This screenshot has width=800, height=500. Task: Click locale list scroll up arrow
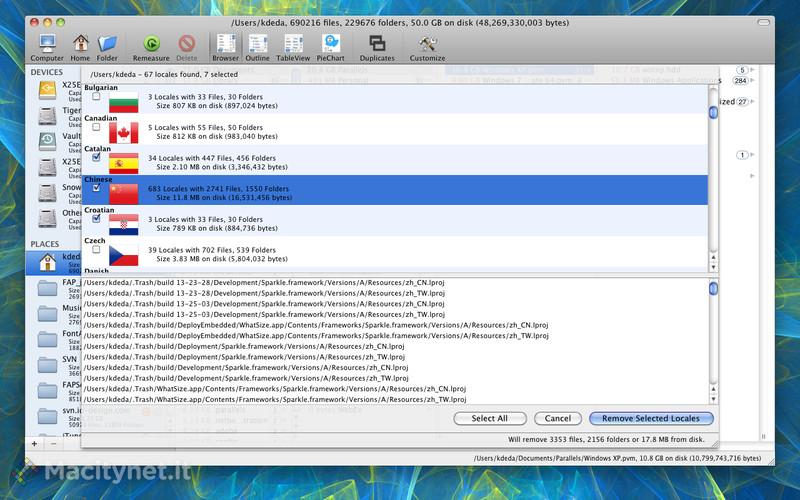click(713, 258)
